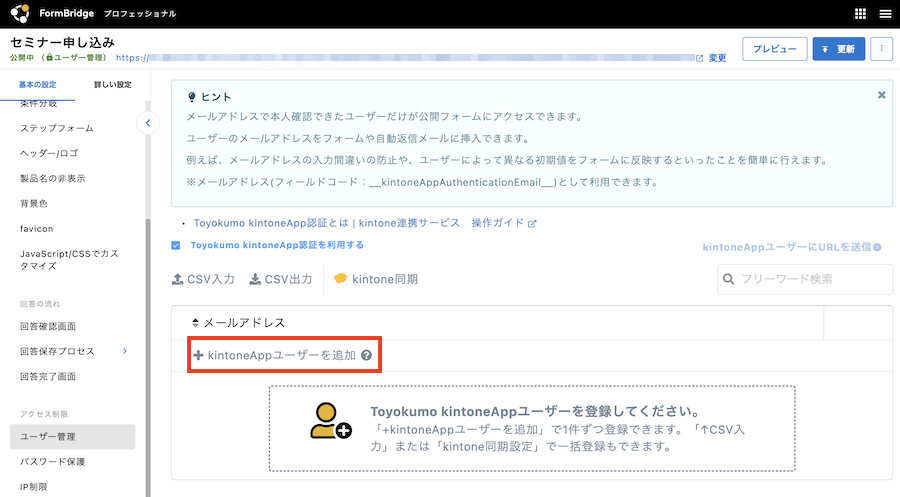Switch to the 詳しい設定 tab

tap(112, 85)
